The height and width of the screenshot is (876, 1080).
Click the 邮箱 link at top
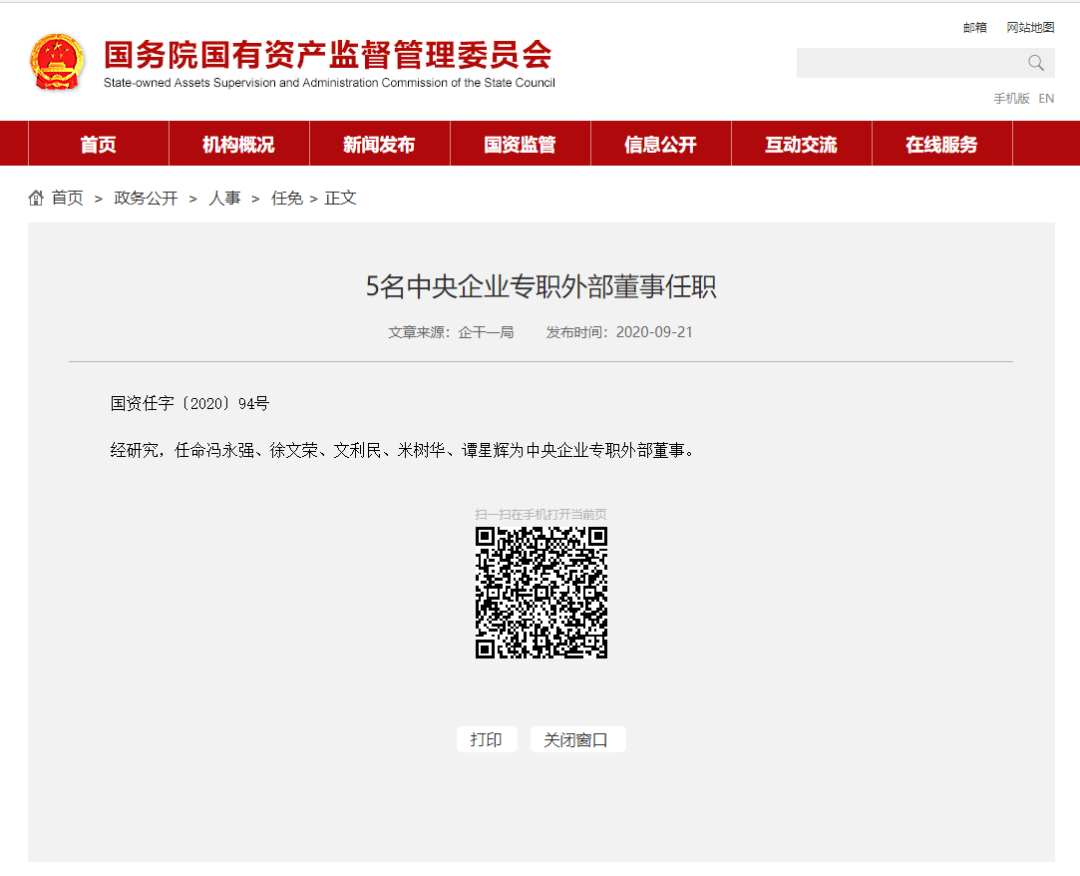[x=975, y=28]
